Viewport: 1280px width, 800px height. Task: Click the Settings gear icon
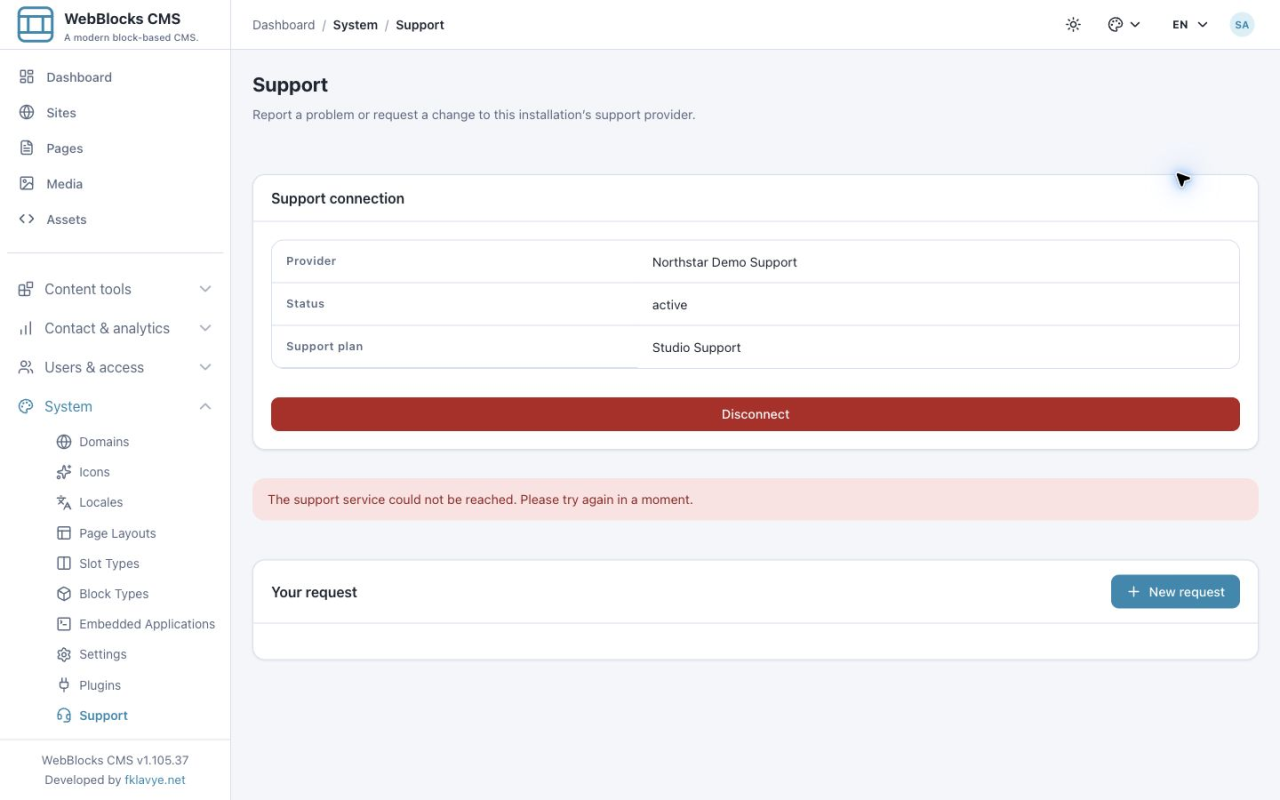[64, 654]
